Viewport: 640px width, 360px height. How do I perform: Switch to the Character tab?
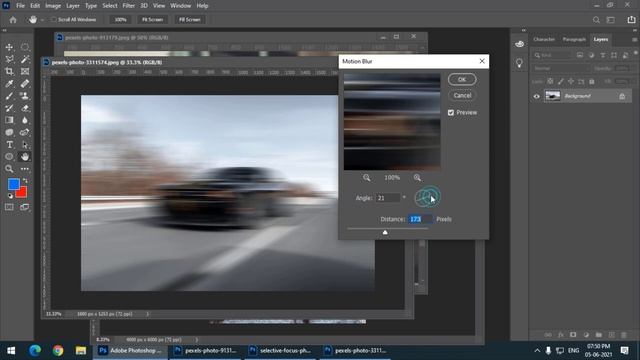point(544,39)
